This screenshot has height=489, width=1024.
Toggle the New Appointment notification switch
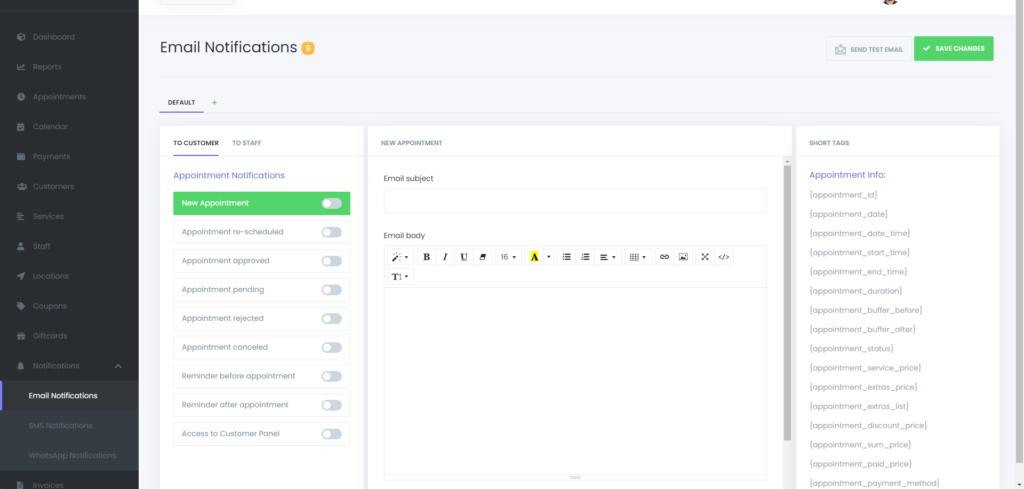tap(332, 204)
